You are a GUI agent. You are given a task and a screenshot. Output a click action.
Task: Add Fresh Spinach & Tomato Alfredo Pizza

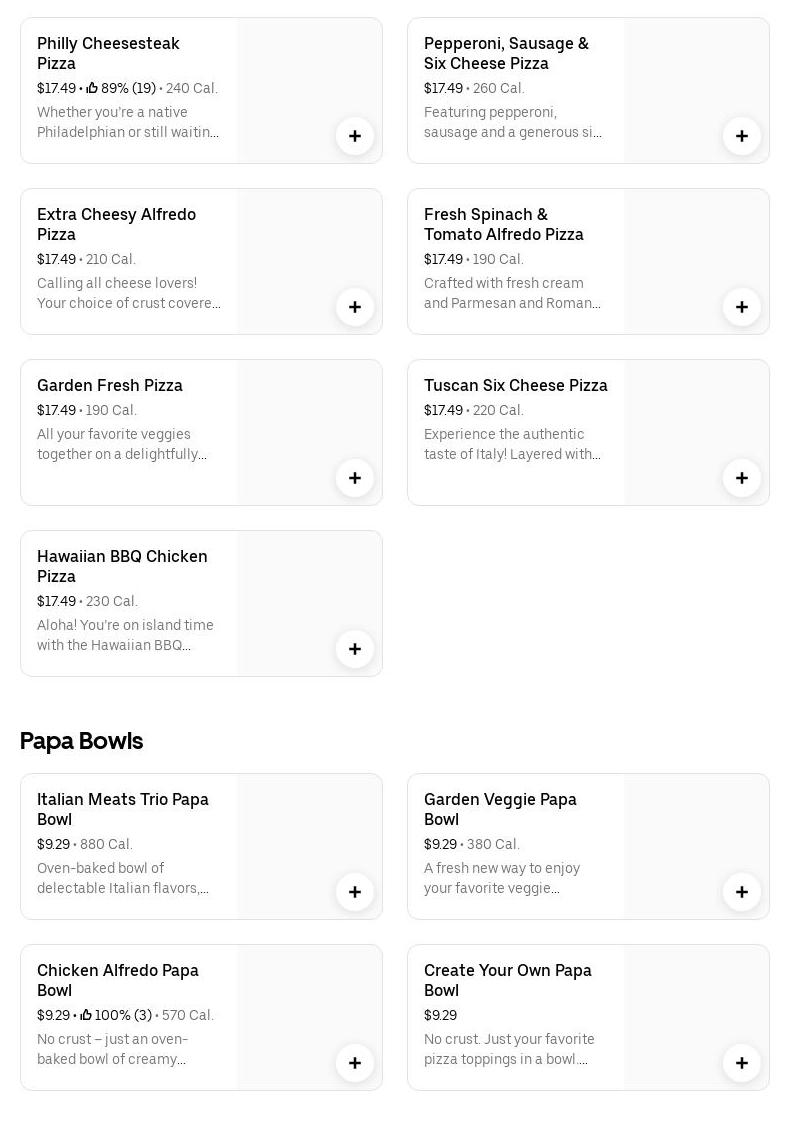[x=742, y=307]
